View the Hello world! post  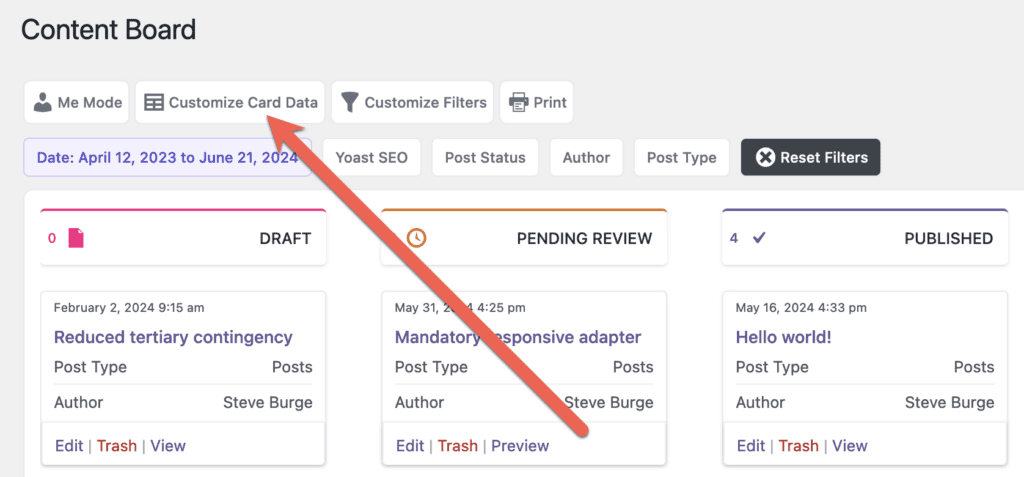click(849, 445)
